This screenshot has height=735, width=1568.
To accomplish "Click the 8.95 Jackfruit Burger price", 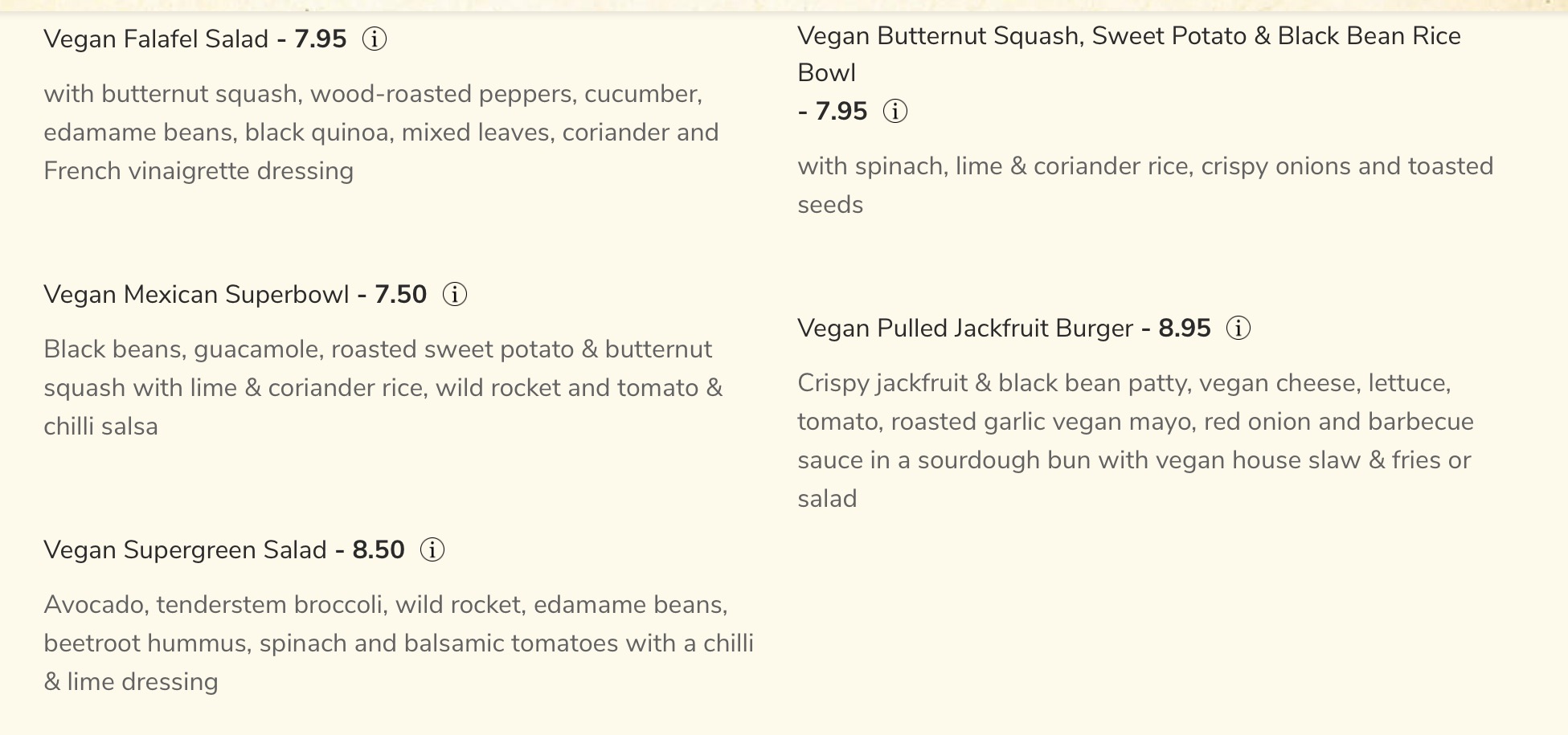I will point(1184,328).
